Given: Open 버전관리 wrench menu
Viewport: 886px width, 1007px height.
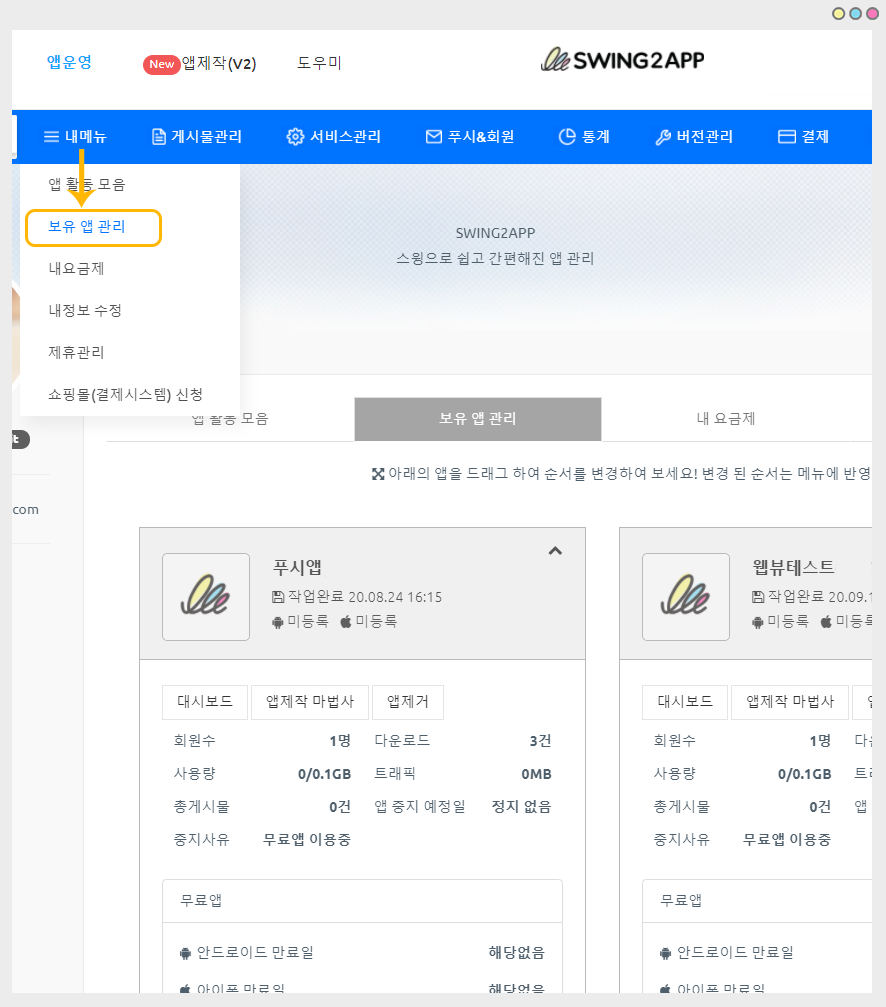Looking at the screenshot, I should pyautogui.click(x=694, y=137).
